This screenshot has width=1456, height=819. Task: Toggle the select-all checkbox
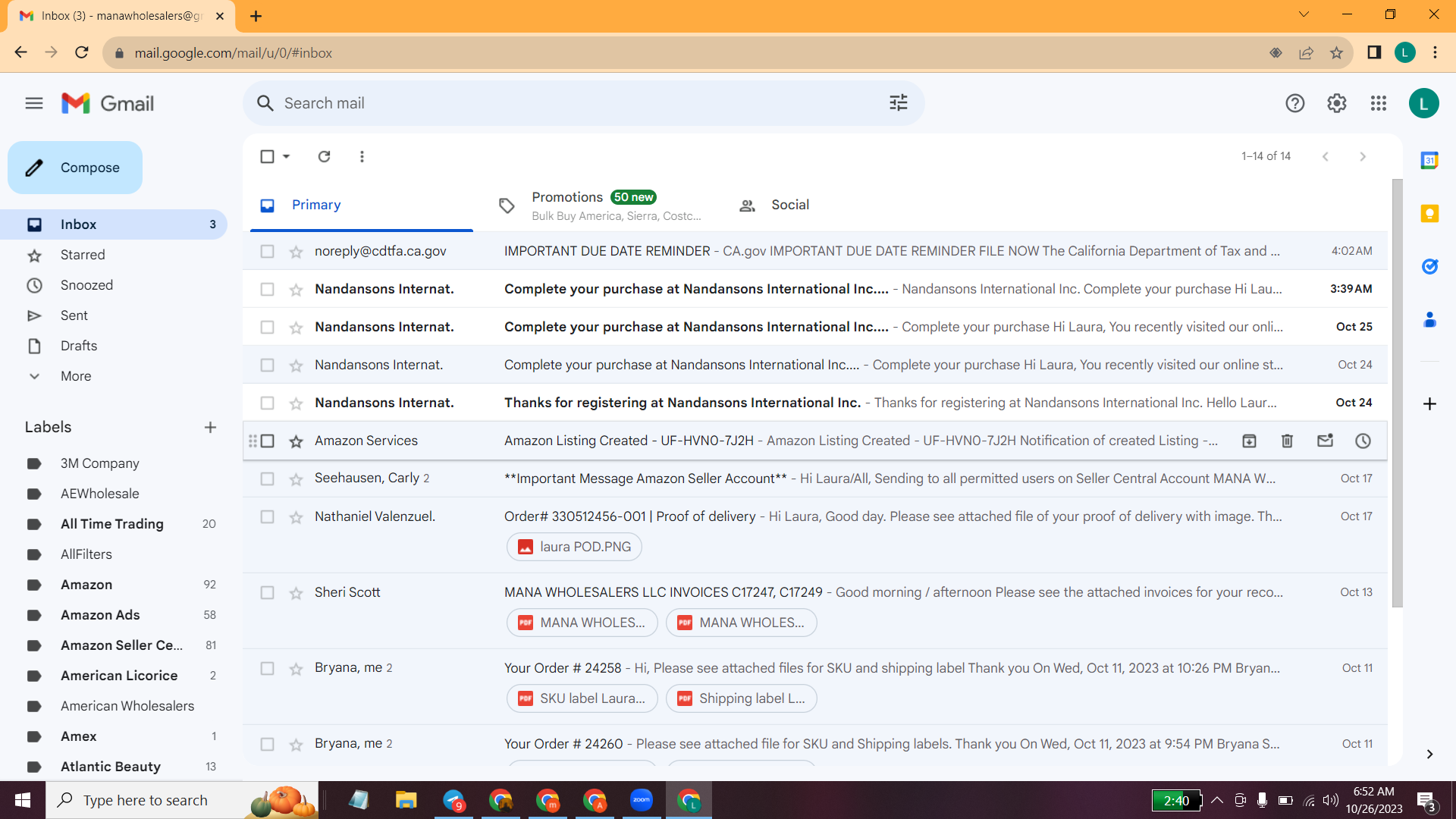point(267,156)
